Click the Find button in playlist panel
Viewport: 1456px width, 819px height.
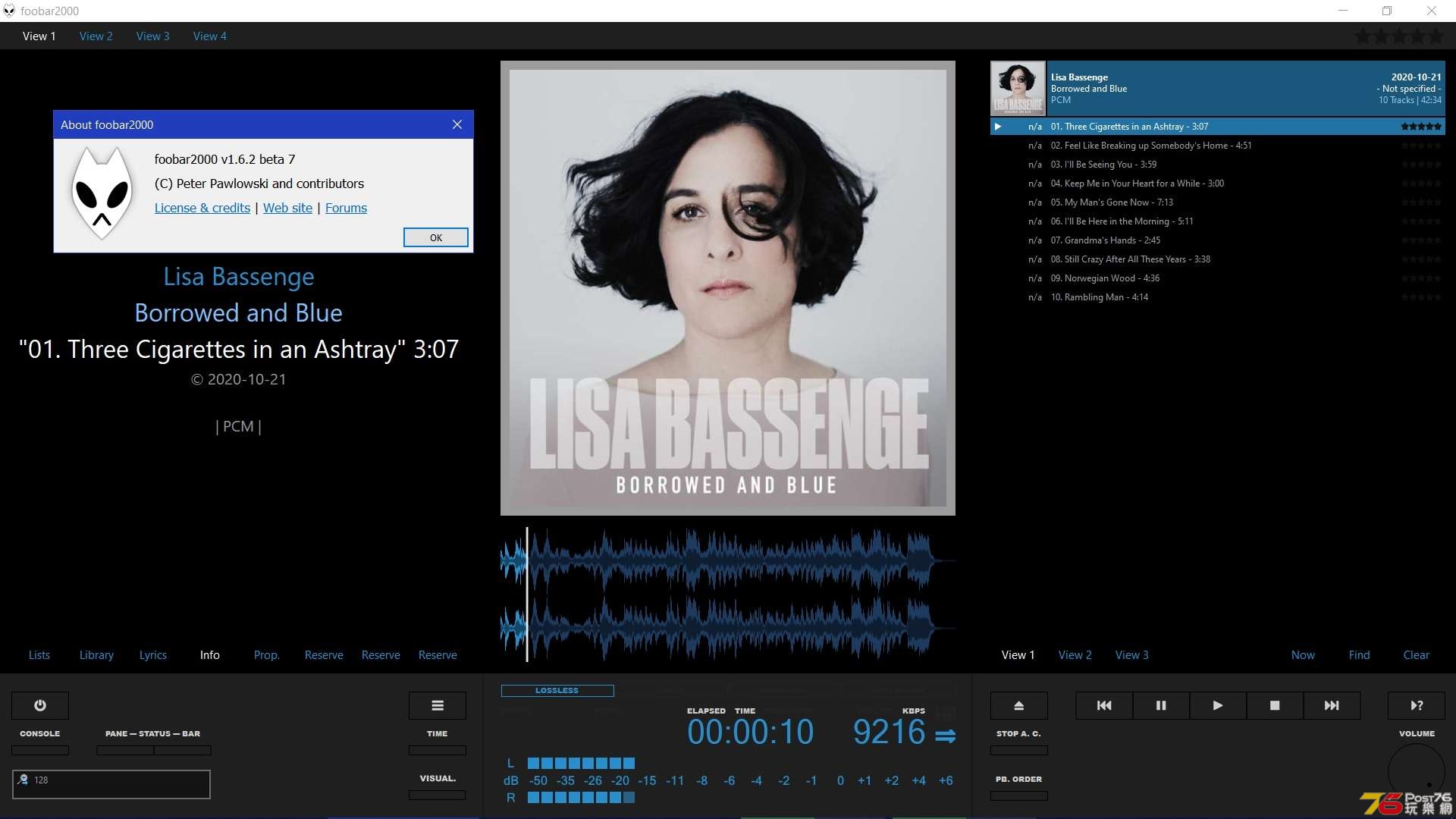tap(1360, 654)
